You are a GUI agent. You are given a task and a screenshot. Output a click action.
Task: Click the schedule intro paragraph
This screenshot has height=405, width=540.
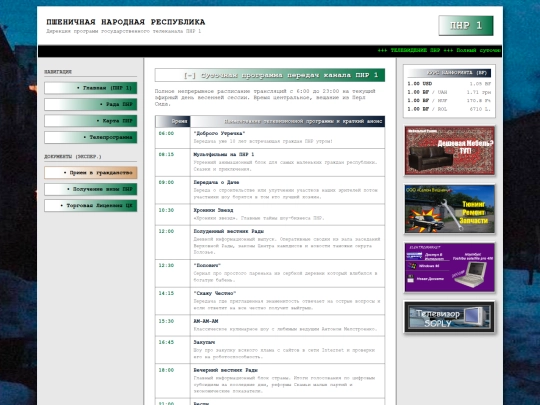pyautogui.click(x=265, y=97)
